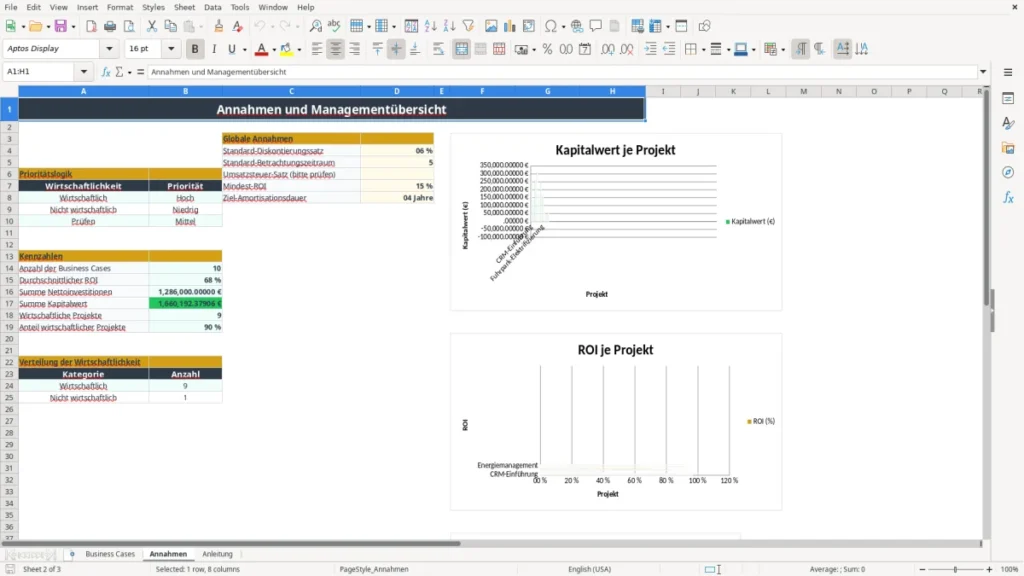Format as percent with the % icon
The width and height of the screenshot is (1024, 576).
click(x=547, y=49)
